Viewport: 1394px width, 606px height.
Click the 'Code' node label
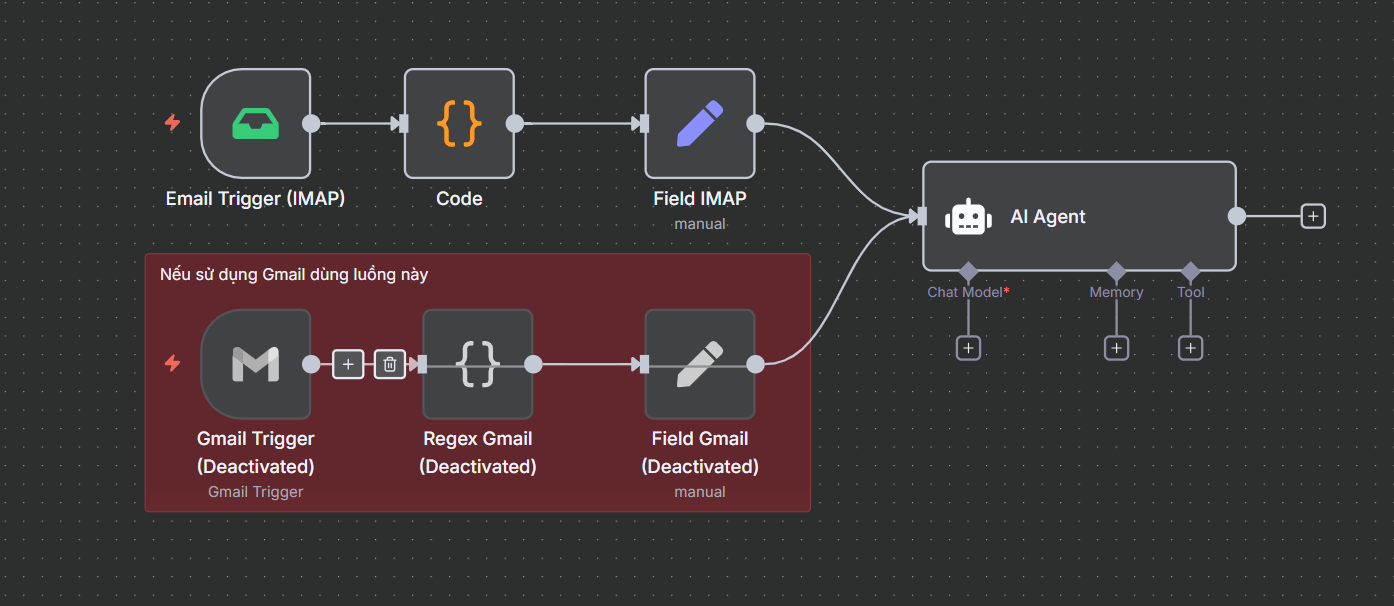point(459,199)
